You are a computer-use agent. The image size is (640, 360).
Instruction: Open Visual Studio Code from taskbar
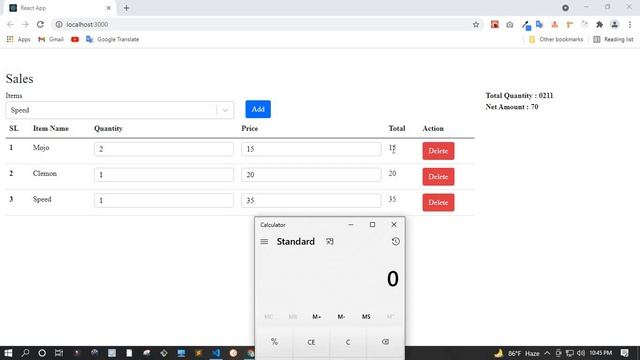[x=216, y=353]
